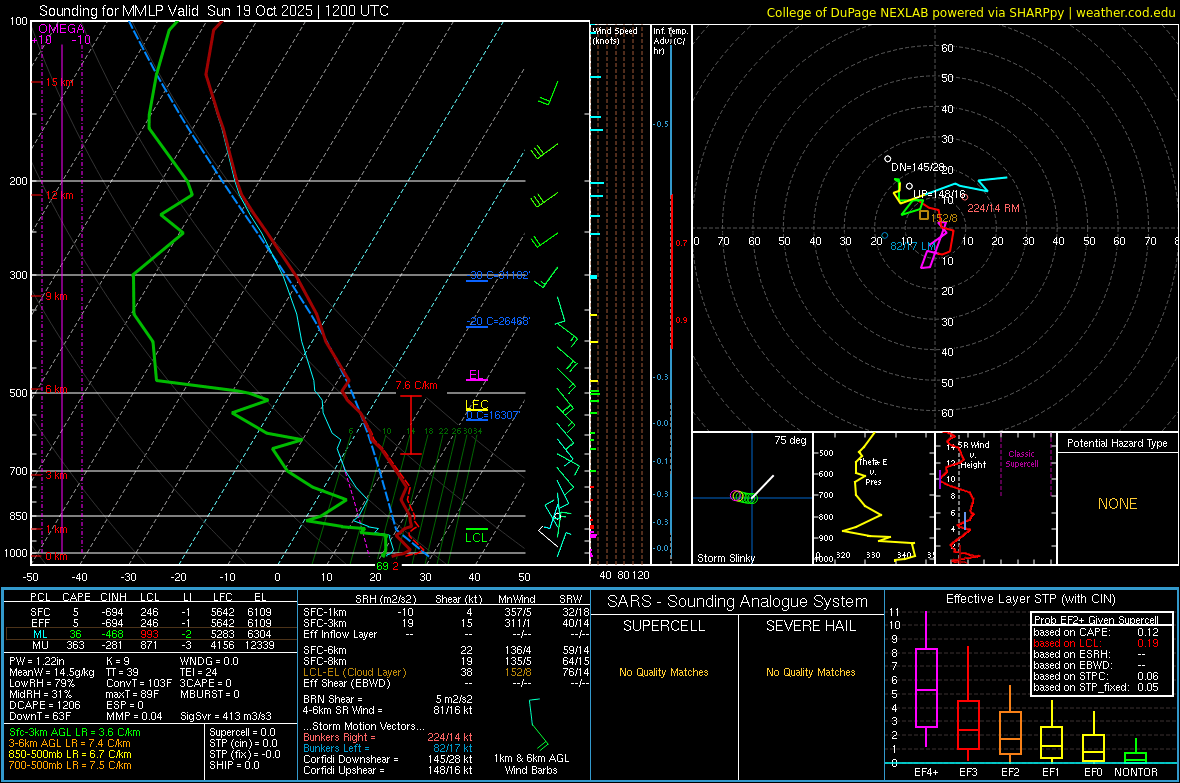Click the -20 C=26468' level label
1180x783 pixels.
pos(498,321)
